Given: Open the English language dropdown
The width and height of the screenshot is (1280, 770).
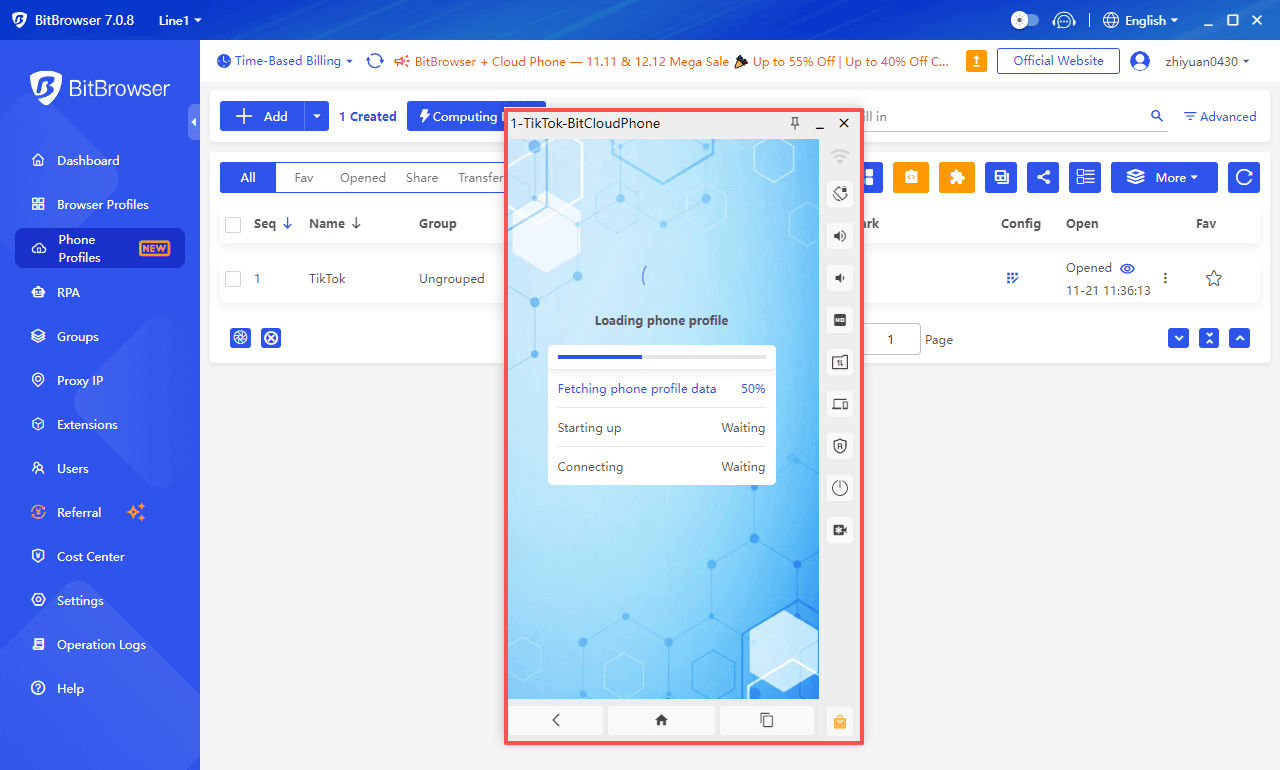Looking at the screenshot, I should 1140,19.
